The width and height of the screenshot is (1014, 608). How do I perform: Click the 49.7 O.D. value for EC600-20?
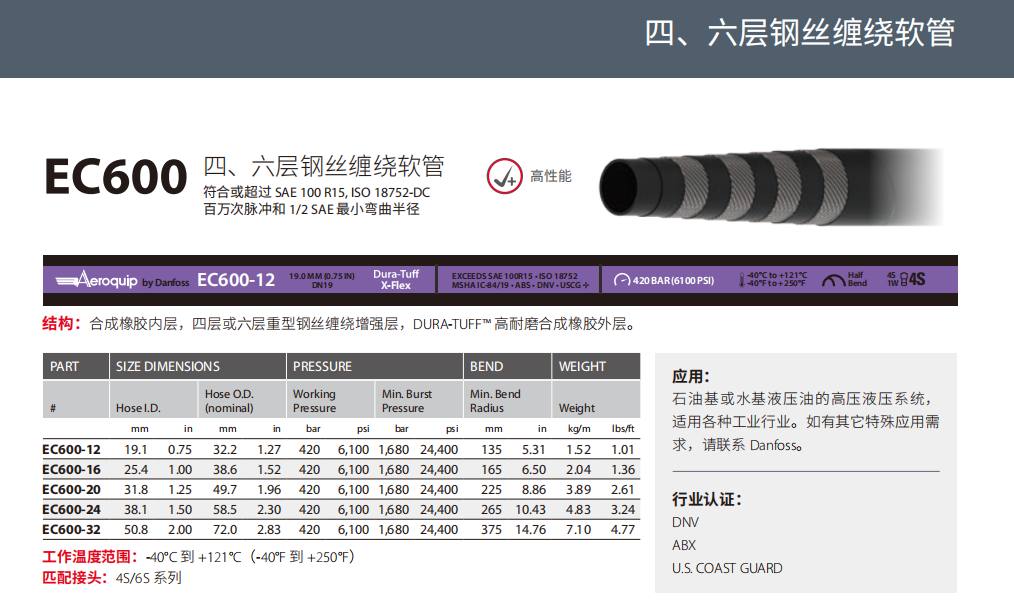click(x=225, y=490)
